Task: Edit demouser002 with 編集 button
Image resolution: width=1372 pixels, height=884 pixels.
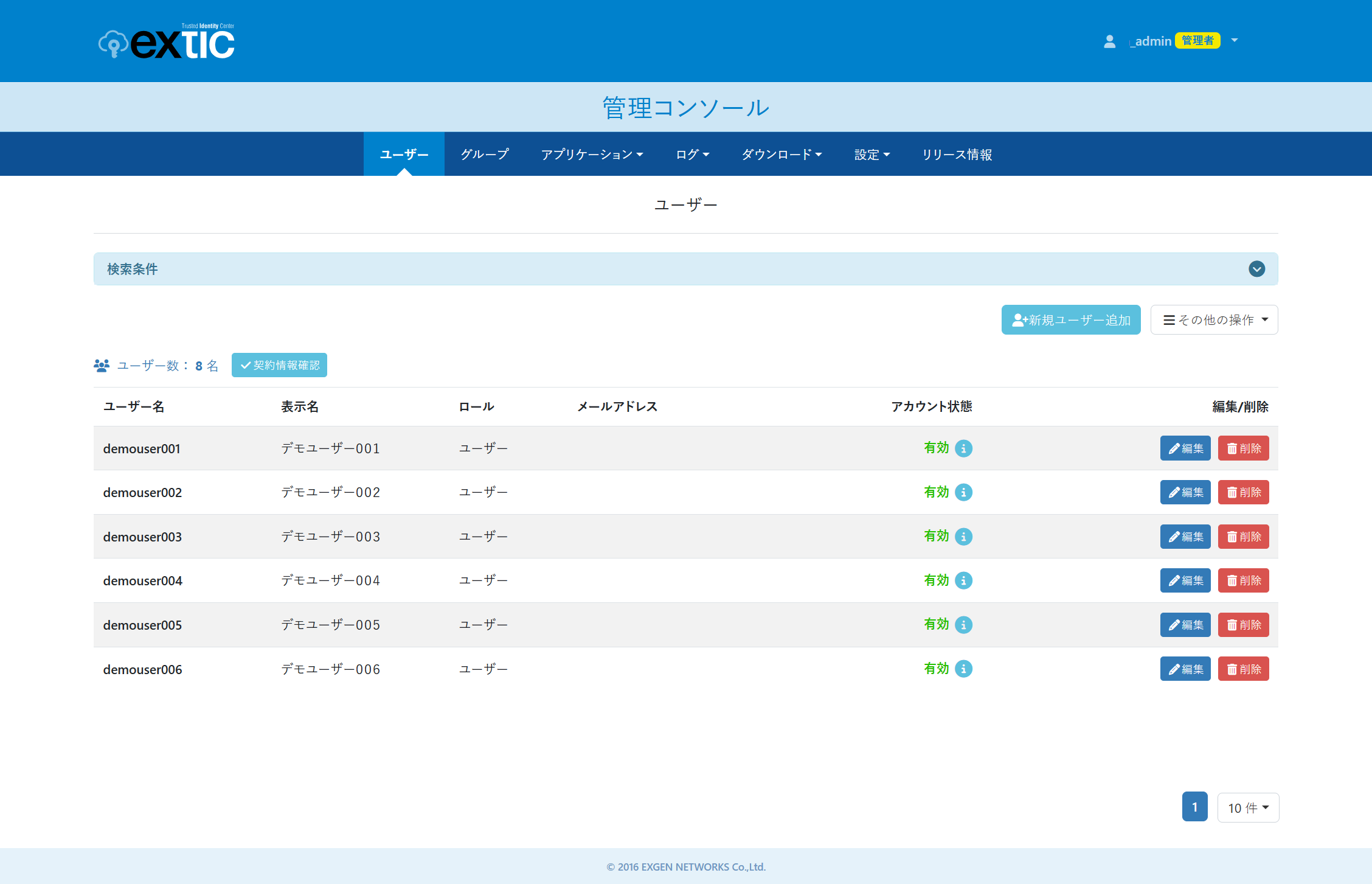Action: pyautogui.click(x=1185, y=492)
